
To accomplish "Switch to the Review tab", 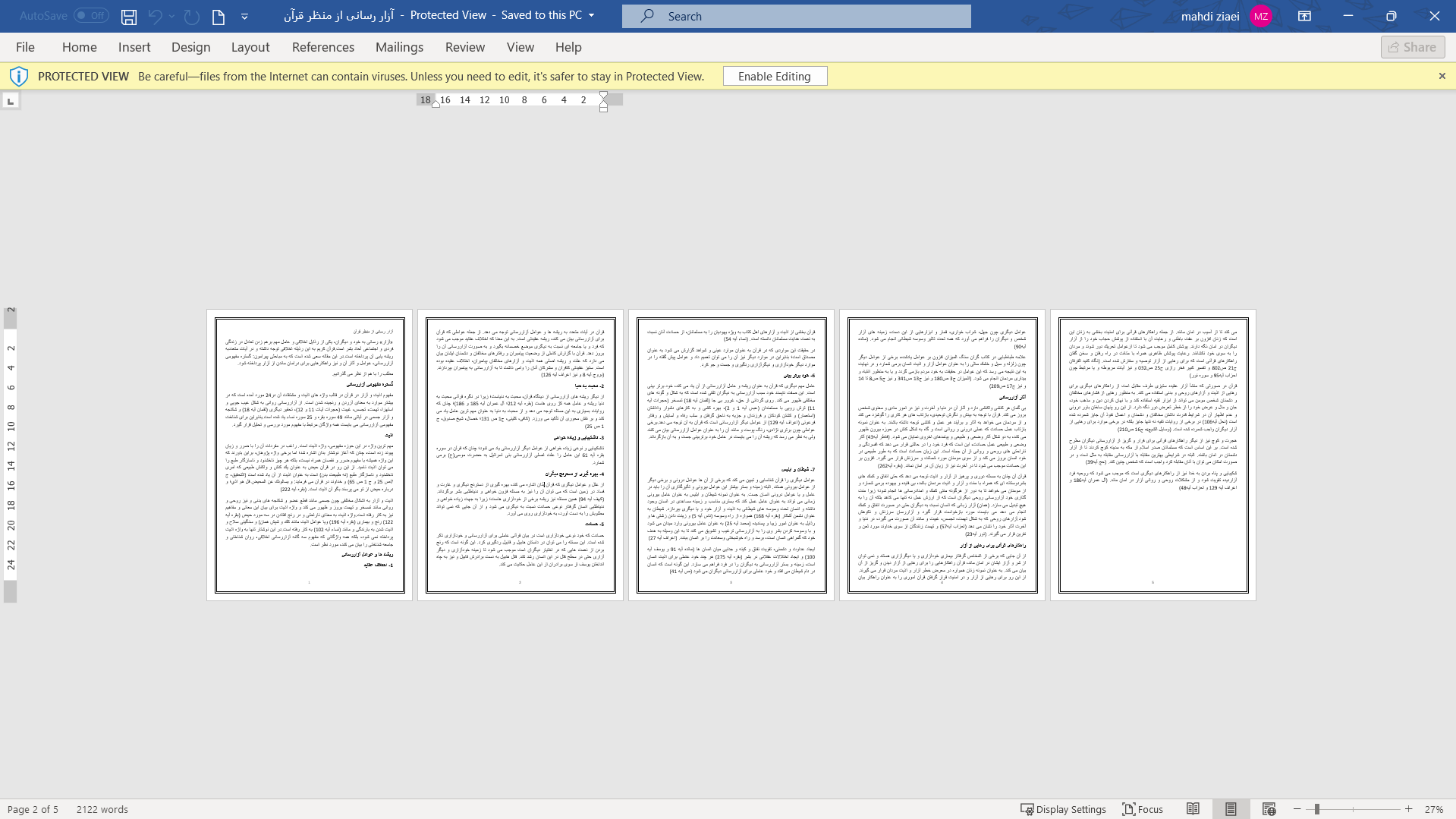I will pyautogui.click(x=465, y=47).
